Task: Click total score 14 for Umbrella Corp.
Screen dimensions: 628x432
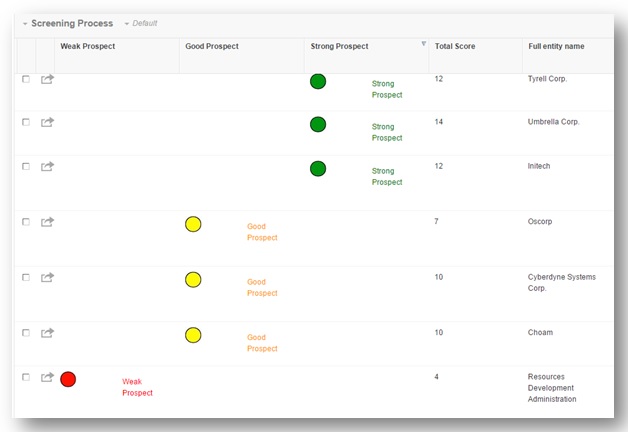Action: [x=439, y=122]
